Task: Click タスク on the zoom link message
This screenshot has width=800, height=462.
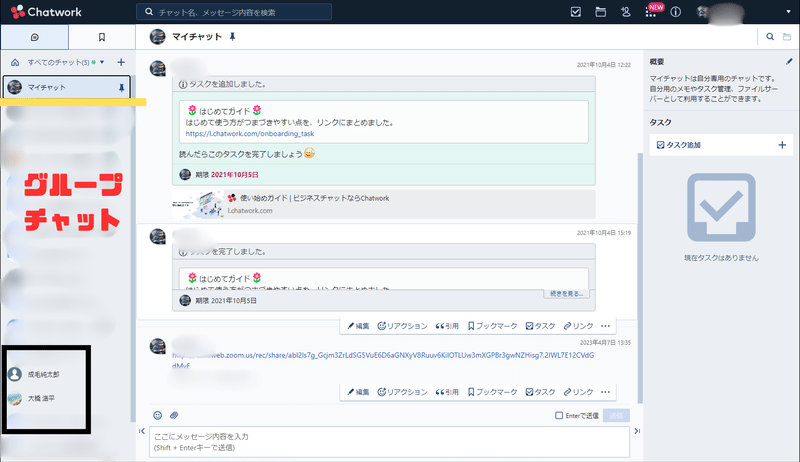Action: [x=540, y=392]
